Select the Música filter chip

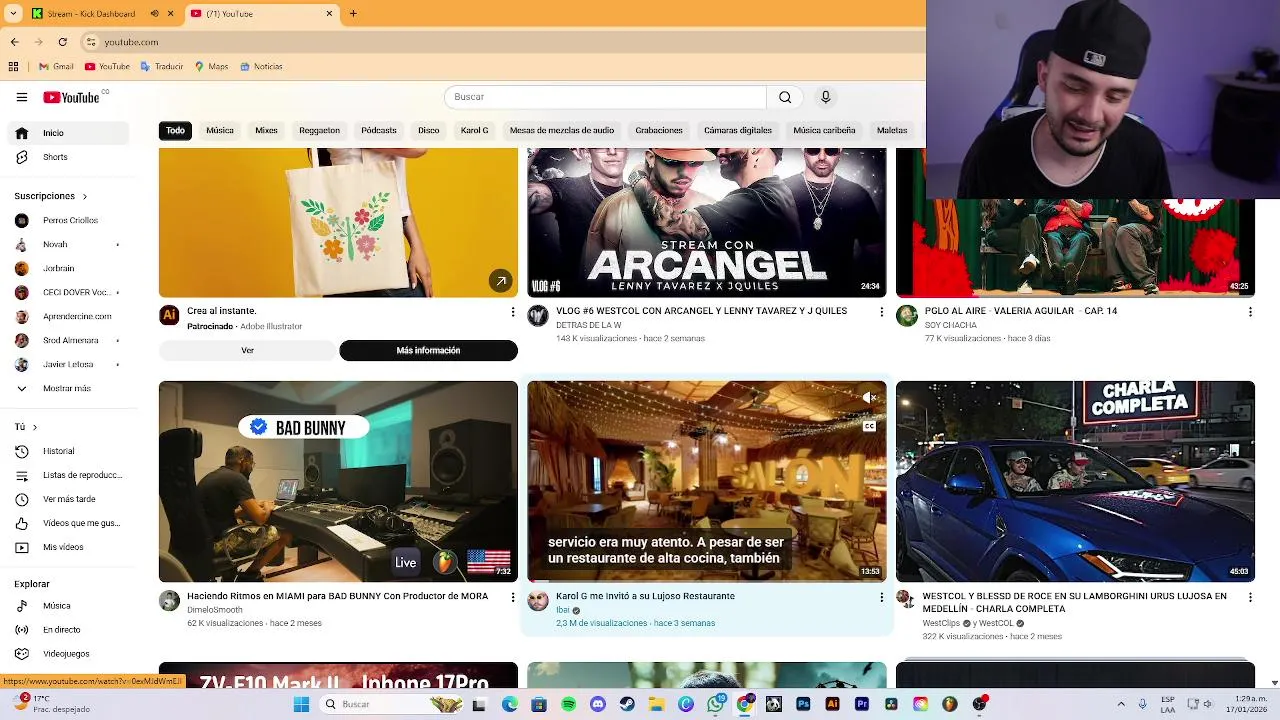(220, 131)
